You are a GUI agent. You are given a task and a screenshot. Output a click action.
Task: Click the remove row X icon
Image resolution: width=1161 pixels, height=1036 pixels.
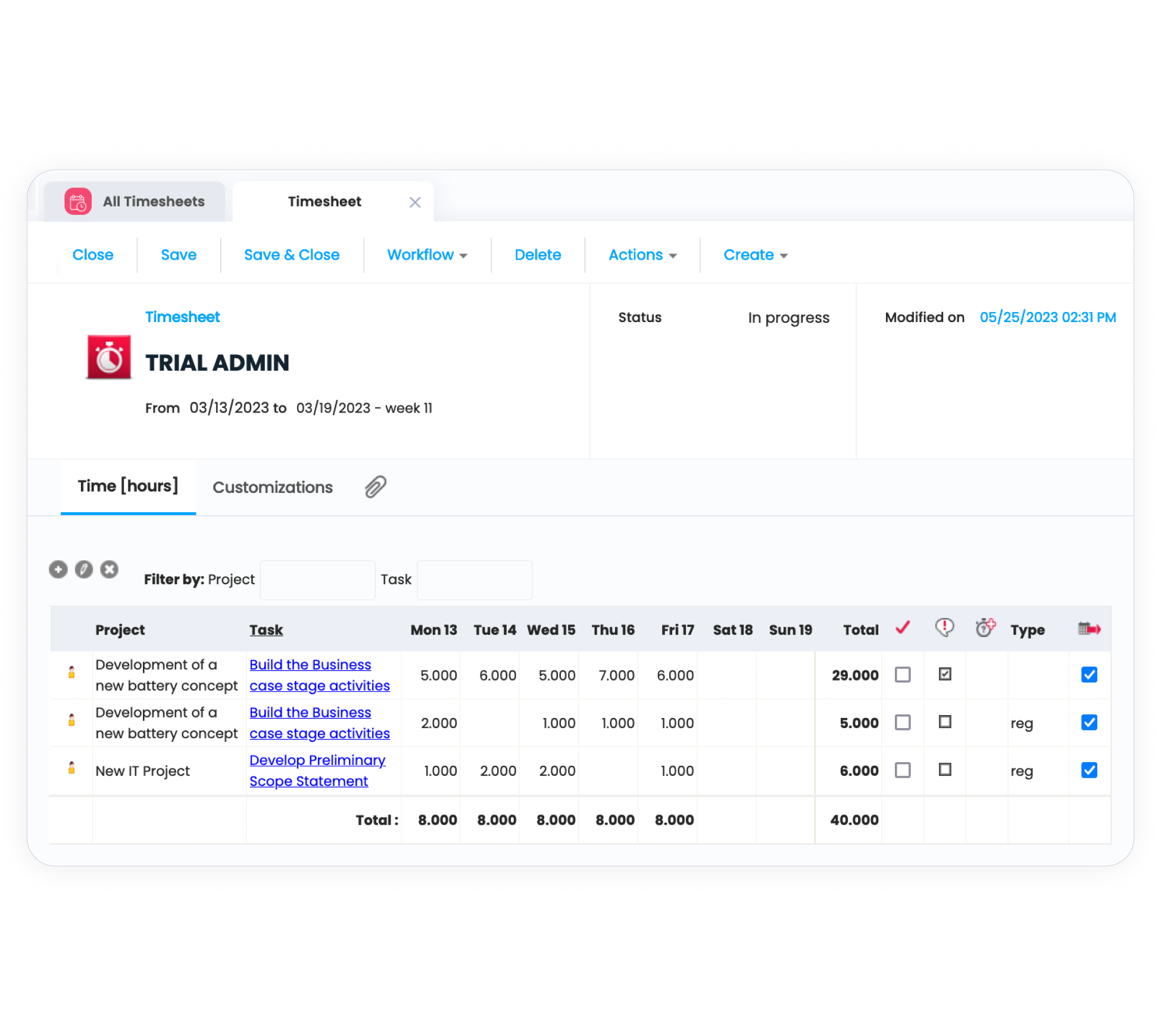[109, 570]
